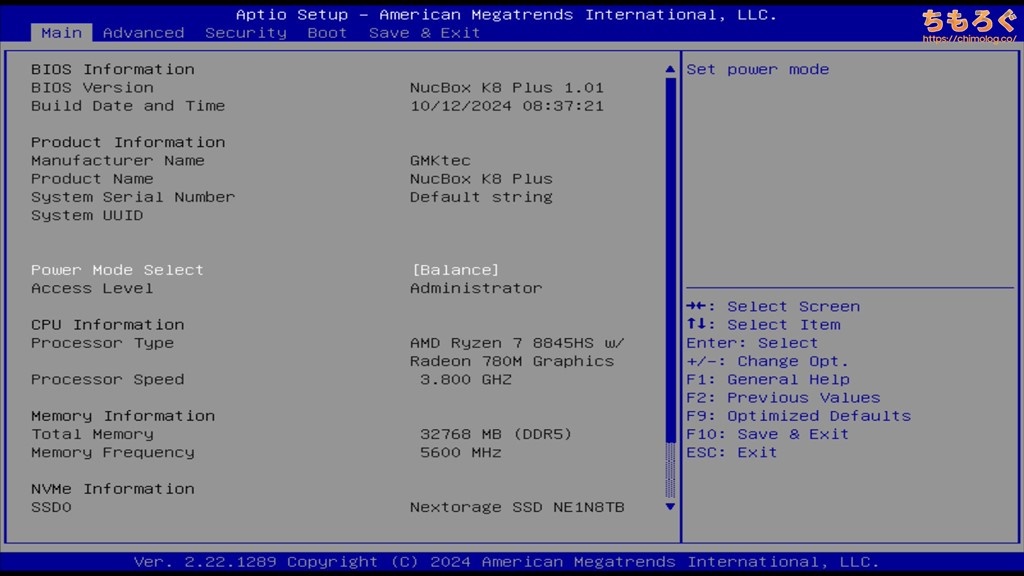Viewport: 1024px width, 576px height.
Task: Click the Manufacturer Name label
Action: pos(118,161)
